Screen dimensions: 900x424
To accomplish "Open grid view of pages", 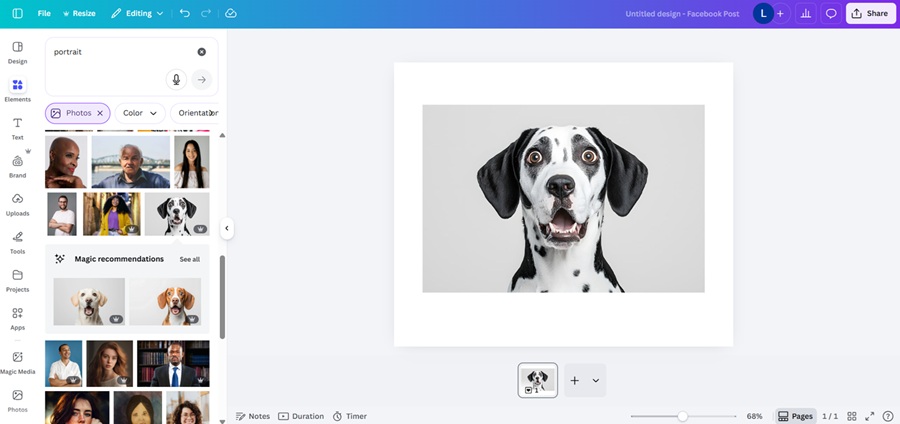I will pos(852,416).
